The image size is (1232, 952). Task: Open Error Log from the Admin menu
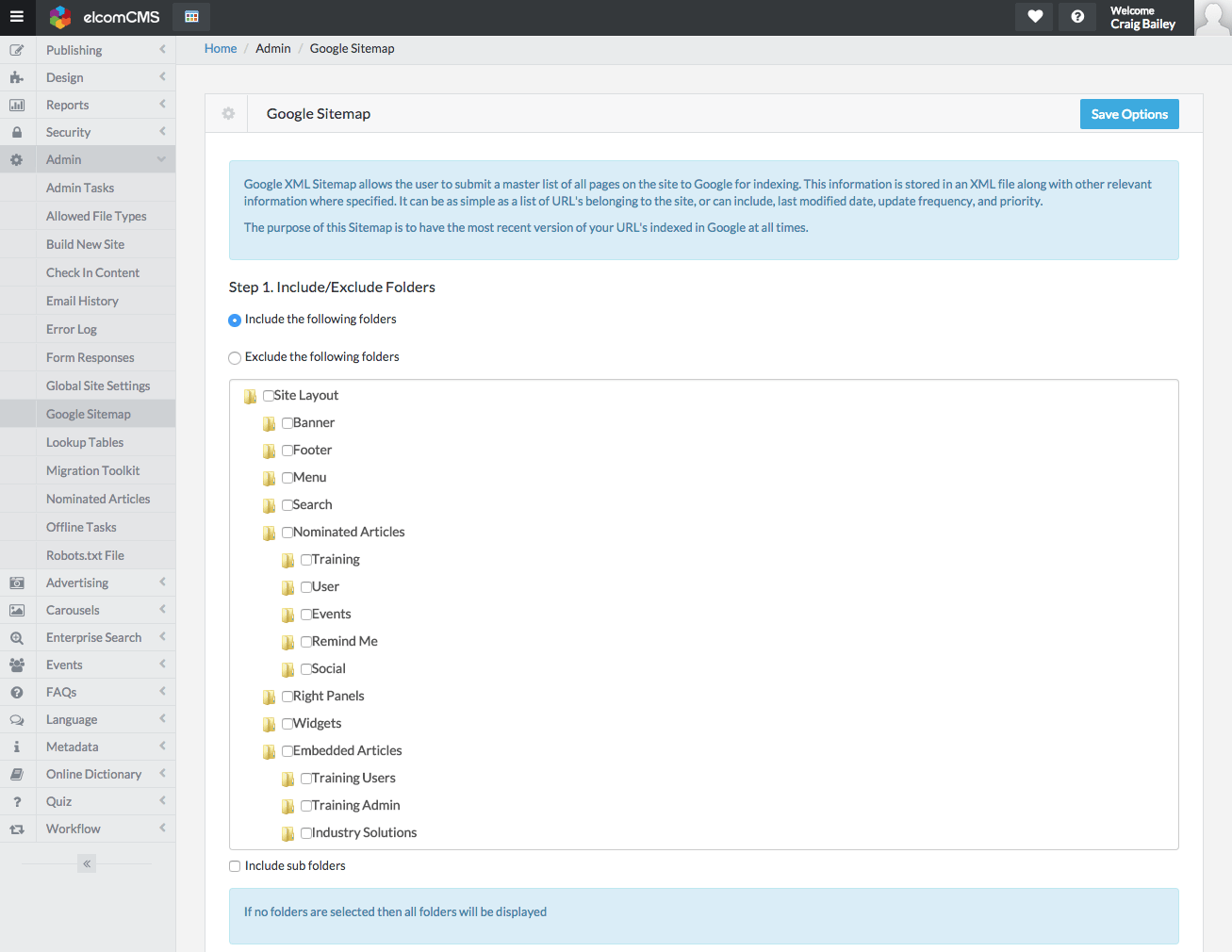click(74, 328)
